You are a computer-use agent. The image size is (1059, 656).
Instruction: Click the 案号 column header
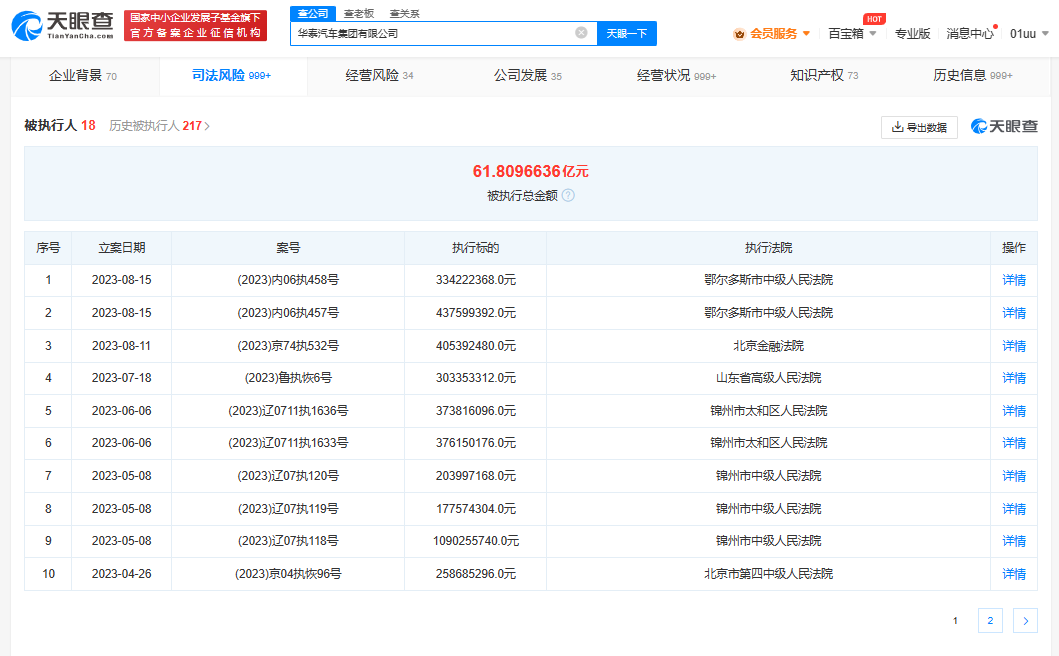[x=288, y=248]
